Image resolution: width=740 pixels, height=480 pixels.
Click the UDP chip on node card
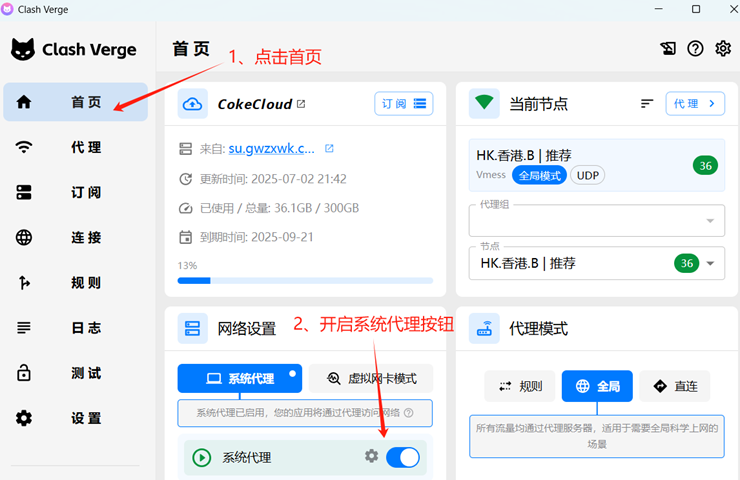[588, 176]
